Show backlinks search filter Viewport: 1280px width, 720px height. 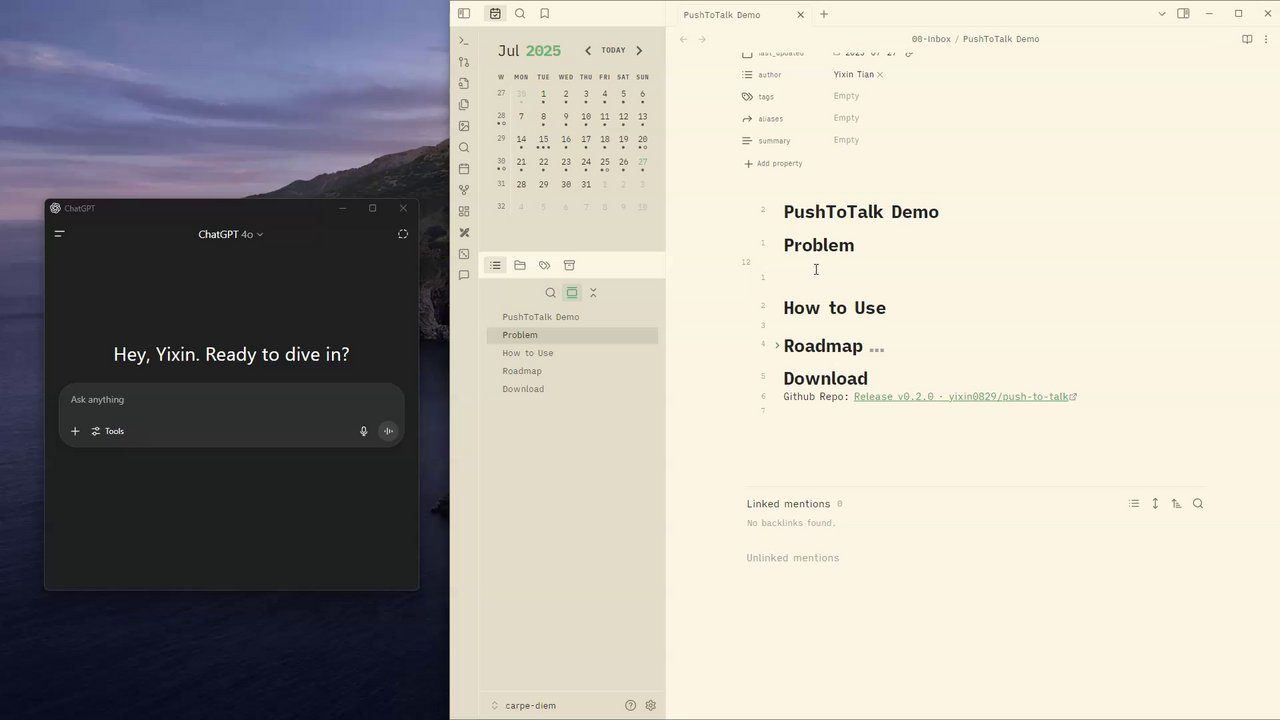[x=1198, y=504]
